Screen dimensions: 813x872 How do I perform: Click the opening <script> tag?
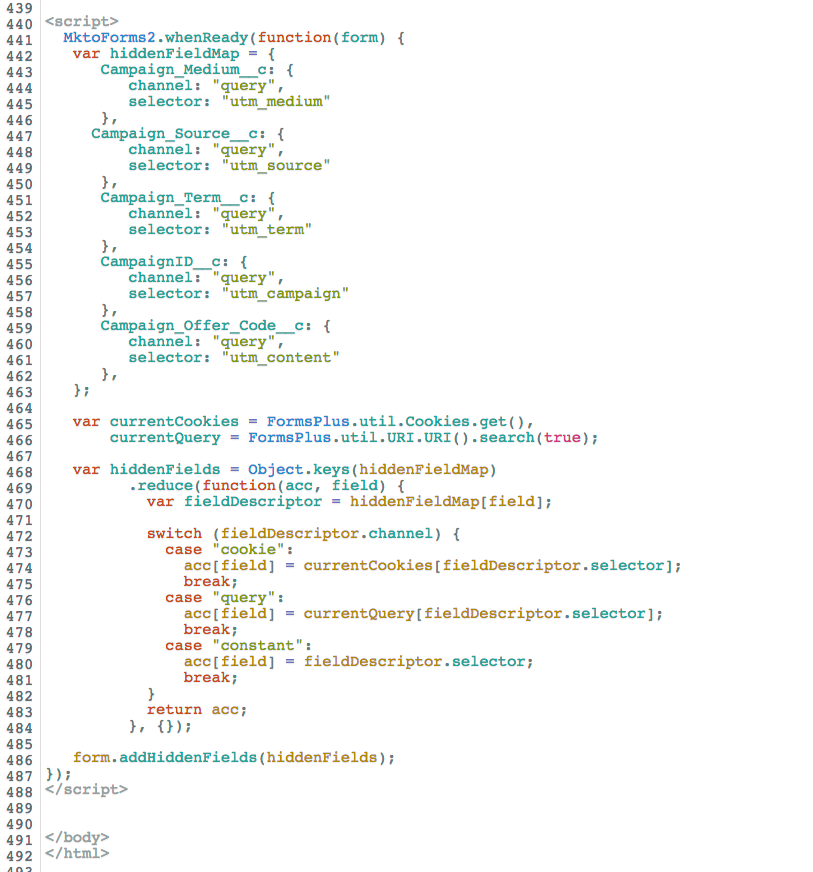point(82,22)
